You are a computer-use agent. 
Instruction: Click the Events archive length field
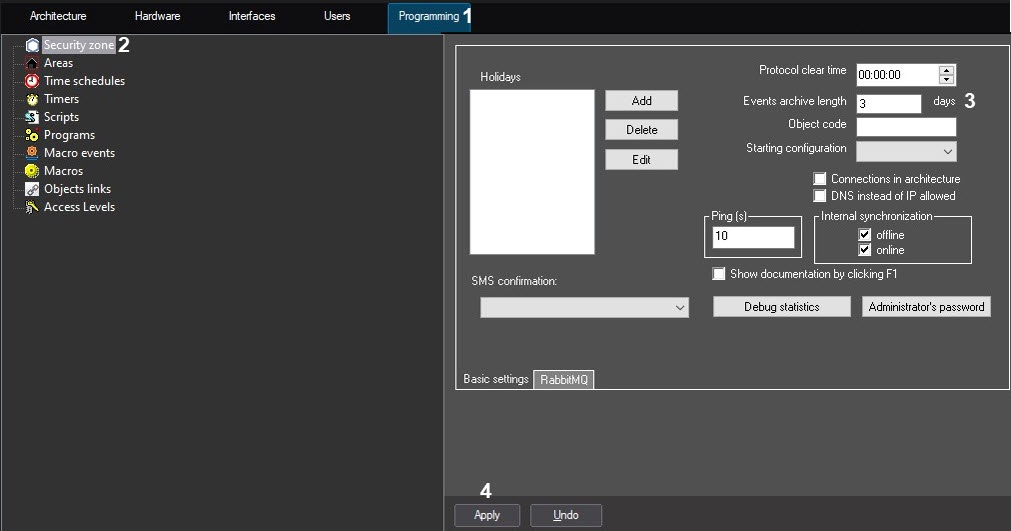click(x=888, y=103)
